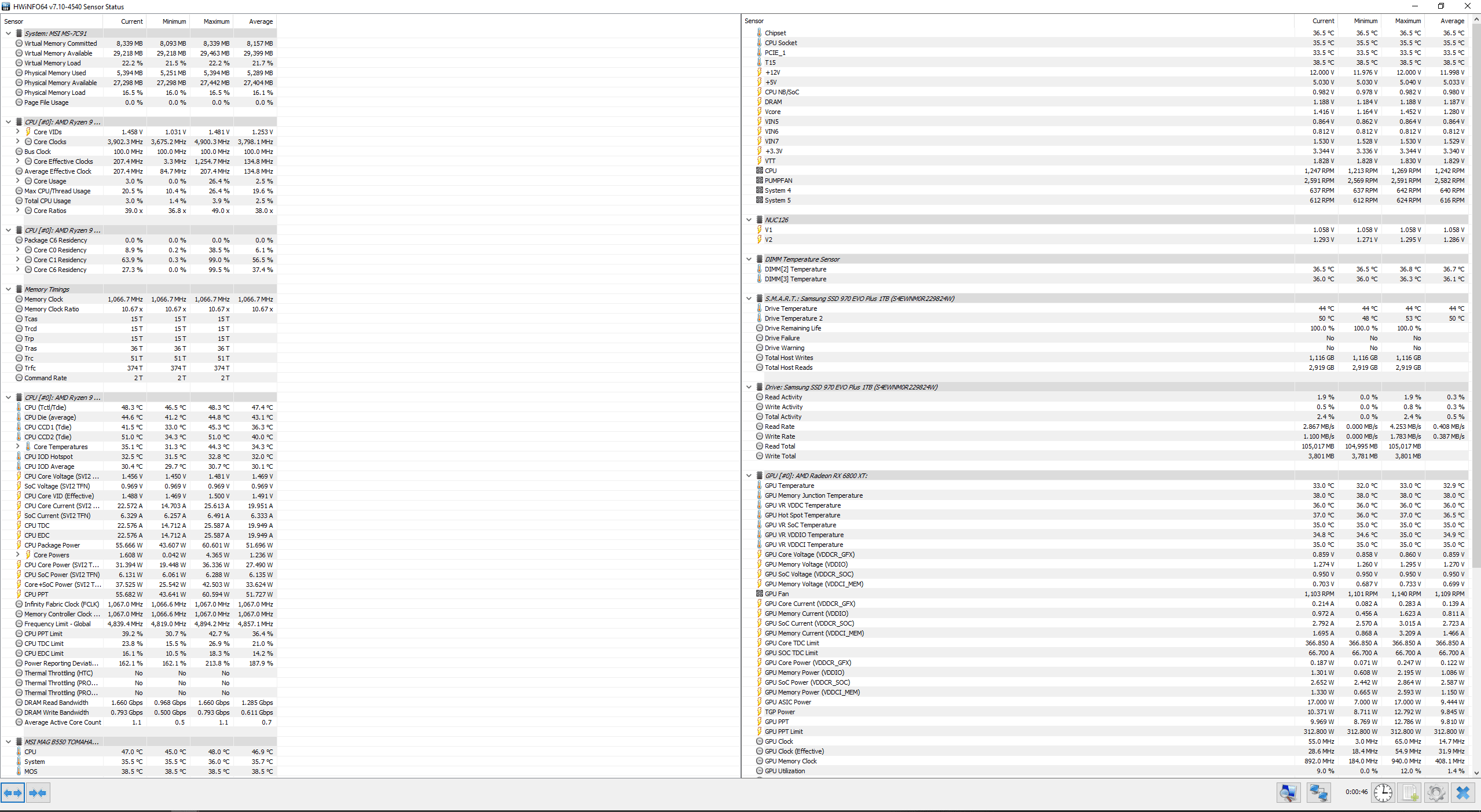Collapse the NUC126 sensor group
Screen dimensions: 1481x812
[749, 220]
